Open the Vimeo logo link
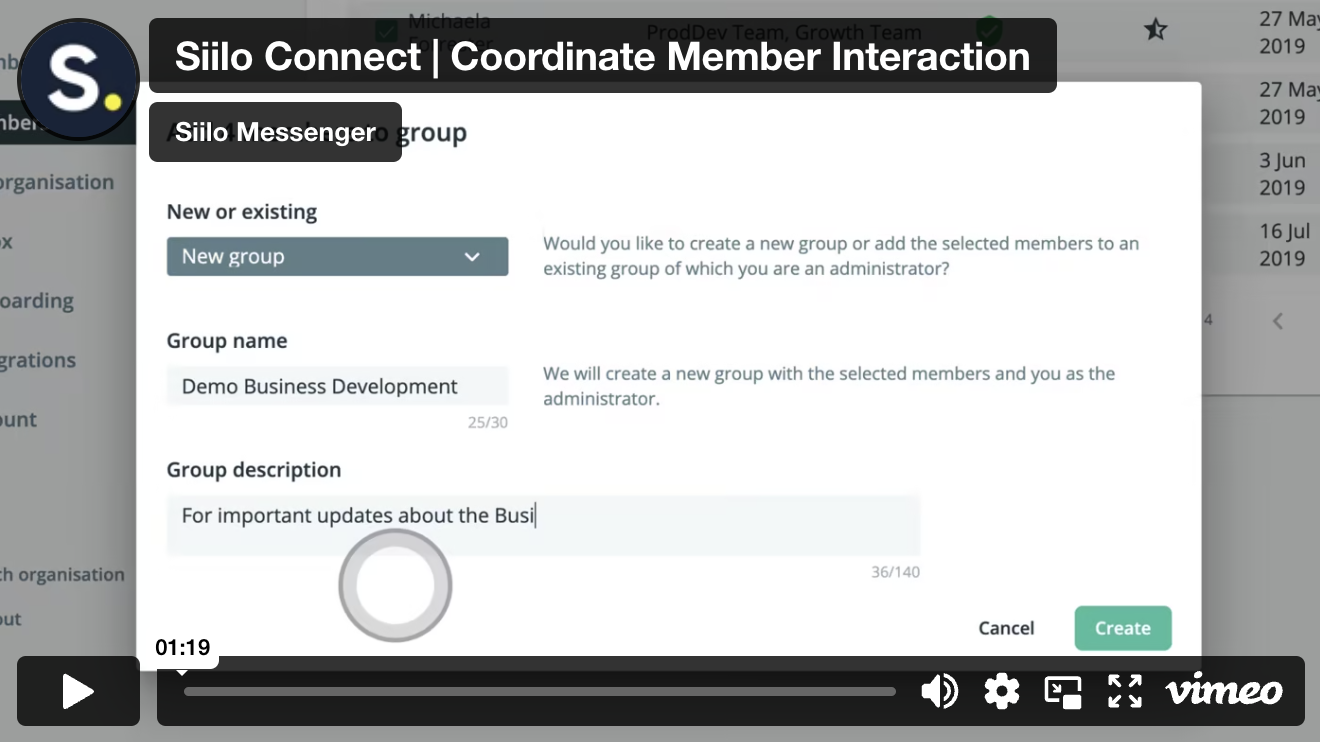The height and width of the screenshot is (742, 1320). pyautogui.click(x=1224, y=691)
